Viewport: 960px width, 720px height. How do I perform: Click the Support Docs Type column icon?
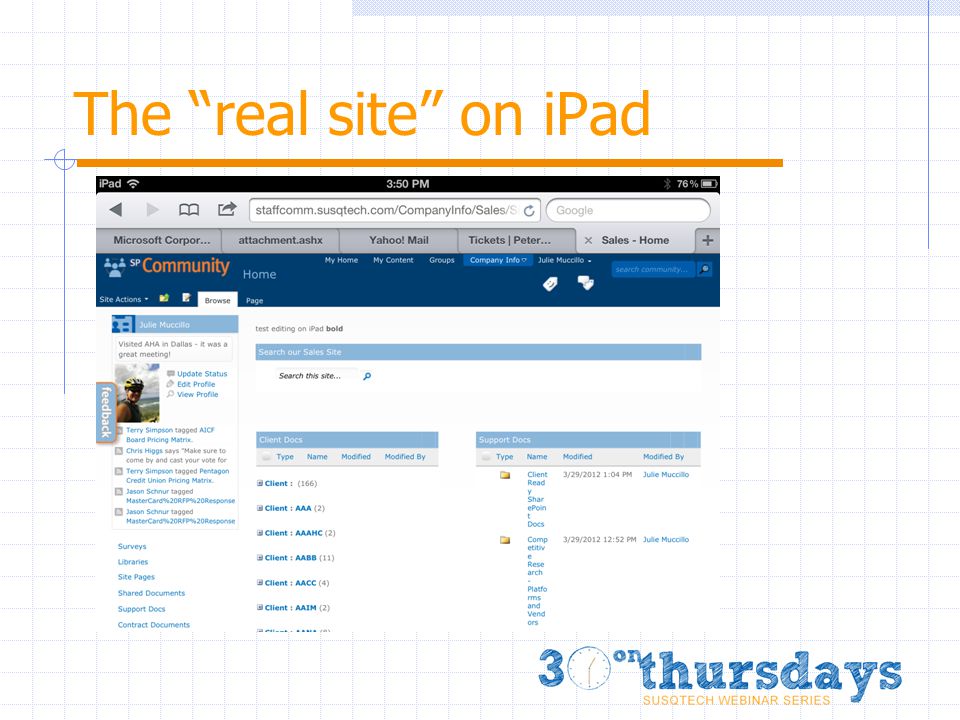tap(486, 457)
